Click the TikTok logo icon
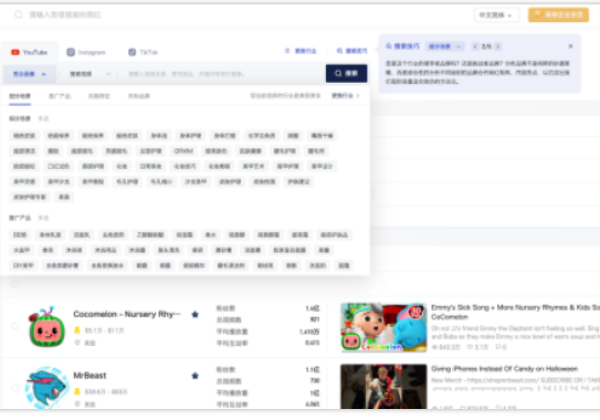Screen dimensions: 600x420 click(132, 52)
